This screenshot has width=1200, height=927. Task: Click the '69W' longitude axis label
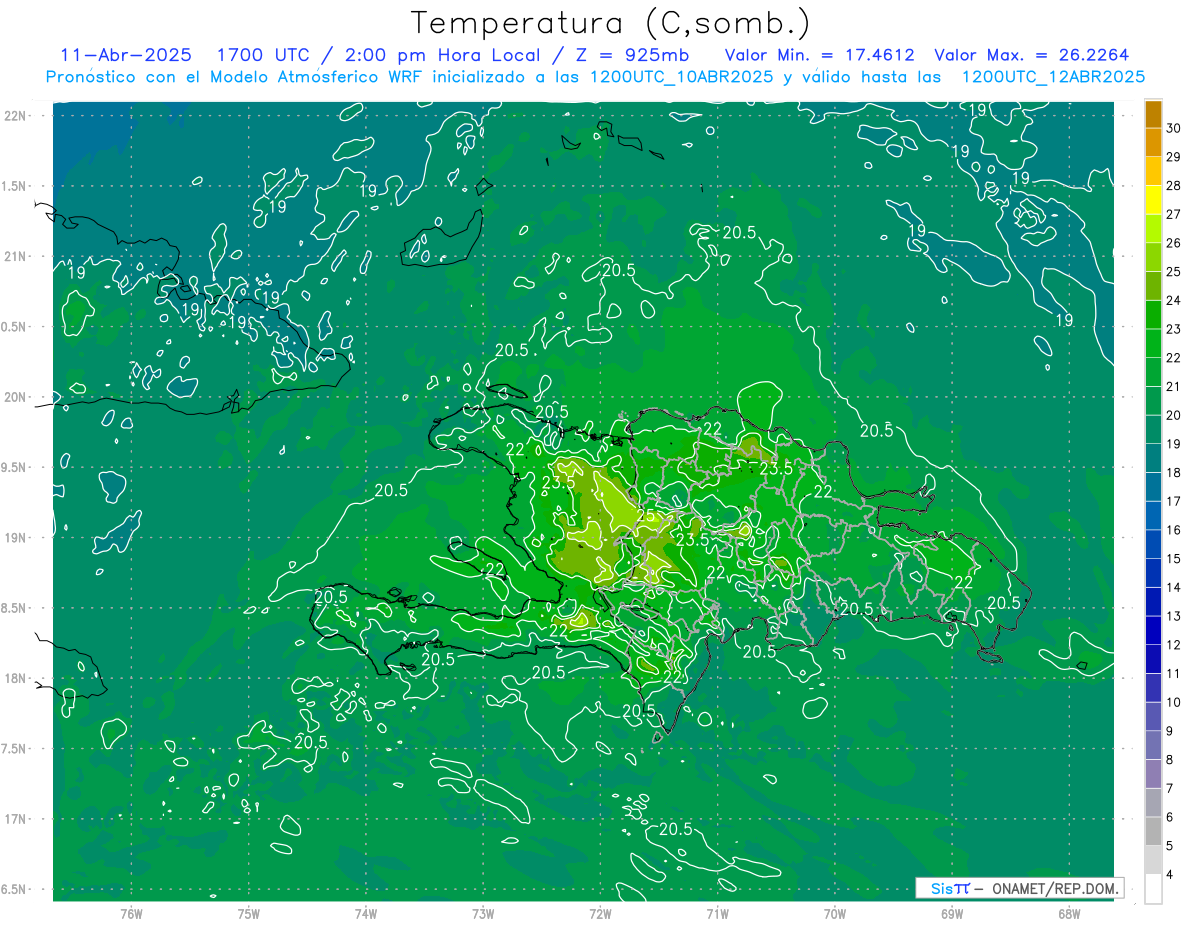(x=952, y=914)
